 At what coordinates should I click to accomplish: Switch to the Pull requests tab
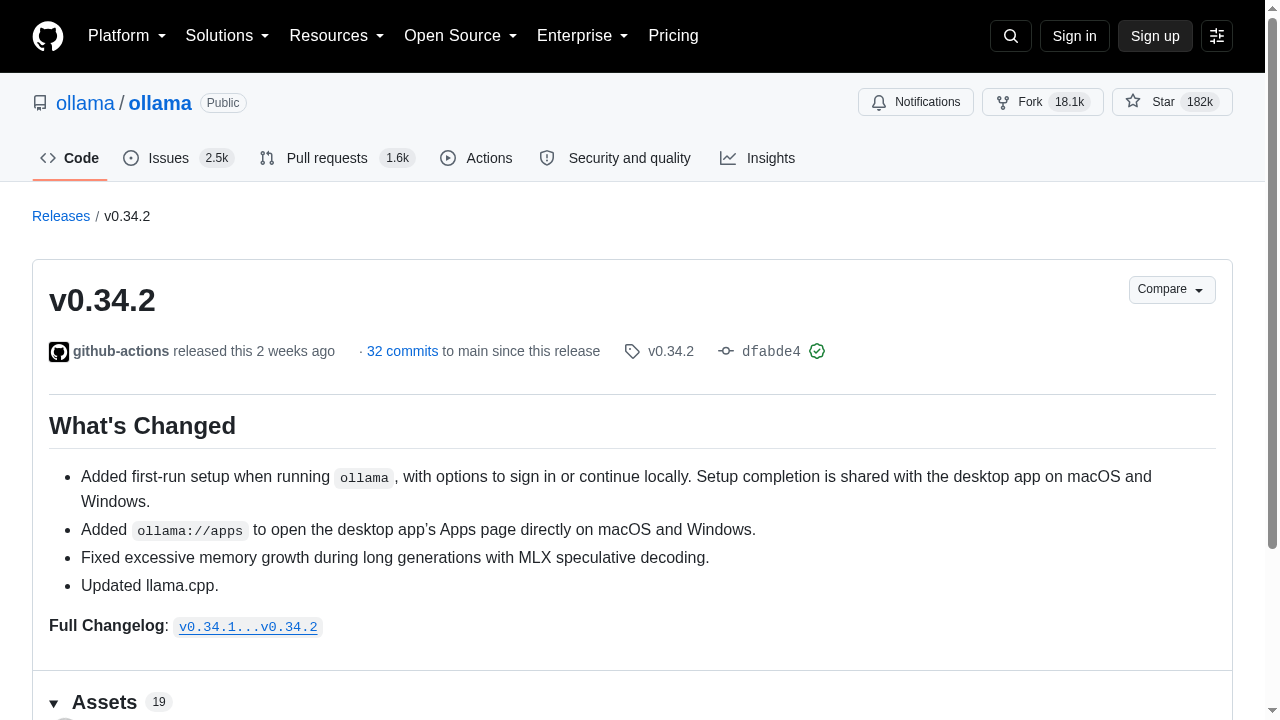pyautogui.click(x=337, y=158)
